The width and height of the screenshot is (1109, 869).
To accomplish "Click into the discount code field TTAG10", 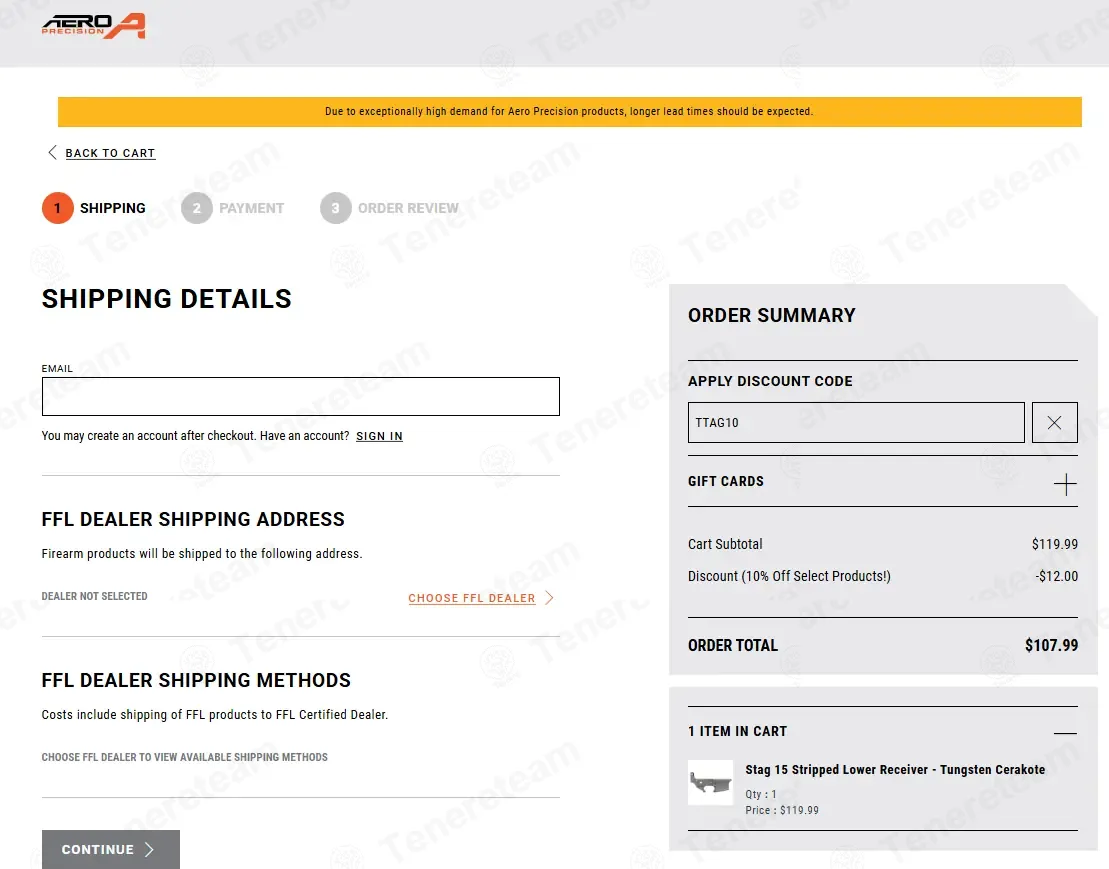I will click(x=856, y=422).
